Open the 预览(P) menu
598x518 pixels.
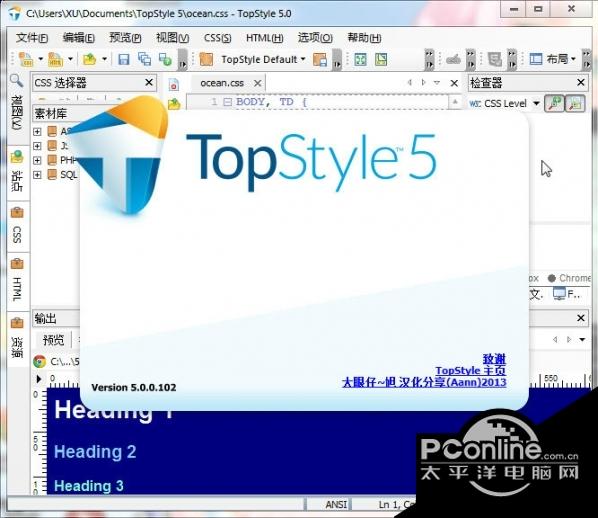coord(125,38)
